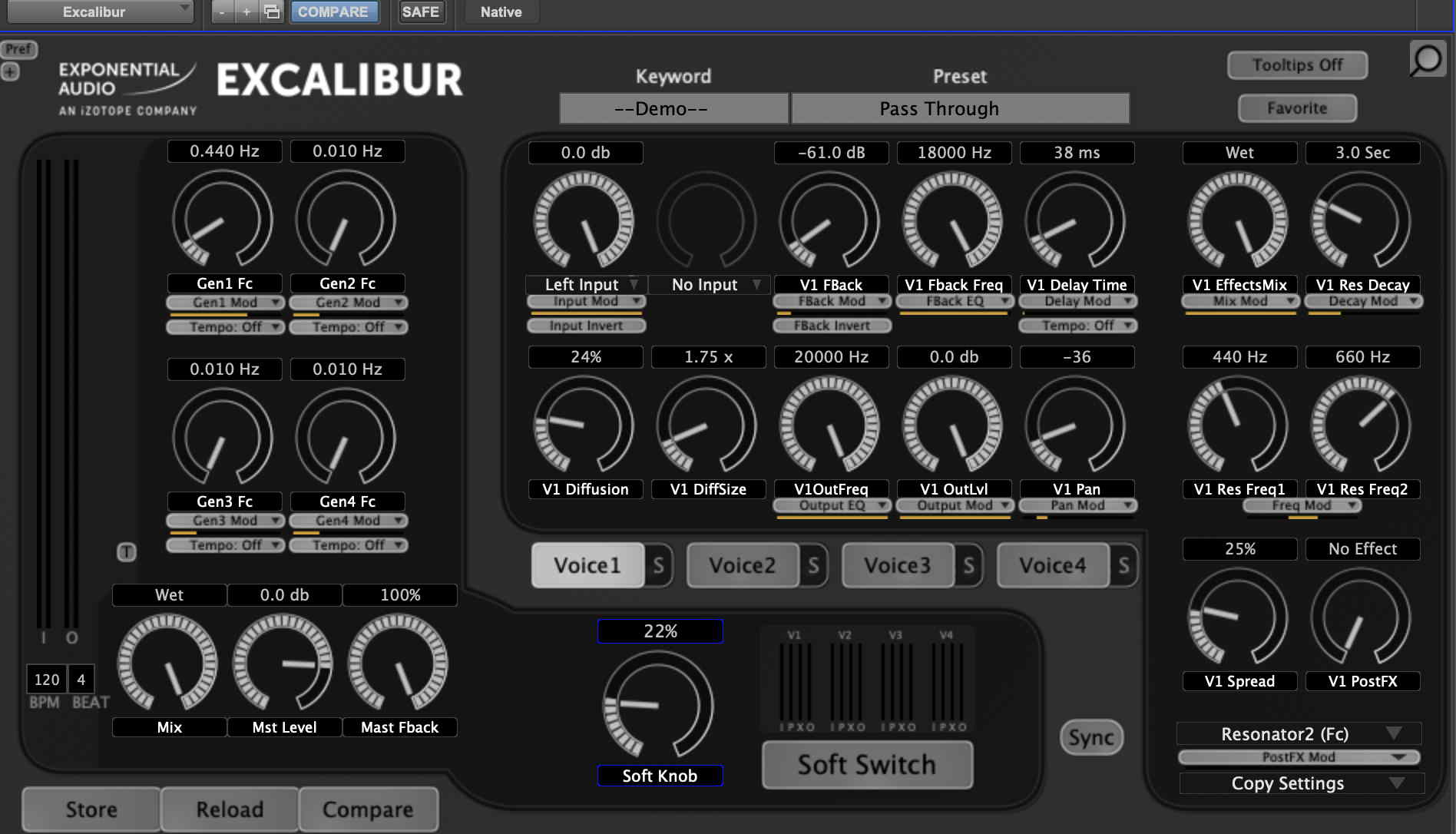This screenshot has height=834, width=1456.
Task: Switch to the Voice1 tab
Action: coord(587,566)
